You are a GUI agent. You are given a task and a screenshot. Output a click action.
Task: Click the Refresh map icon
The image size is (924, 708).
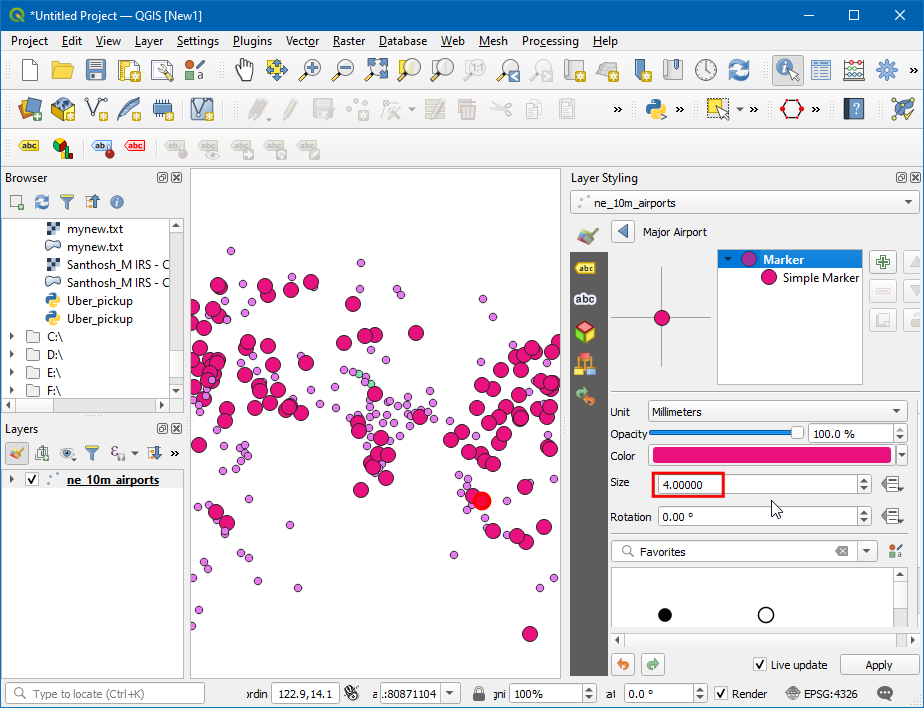point(739,70)
